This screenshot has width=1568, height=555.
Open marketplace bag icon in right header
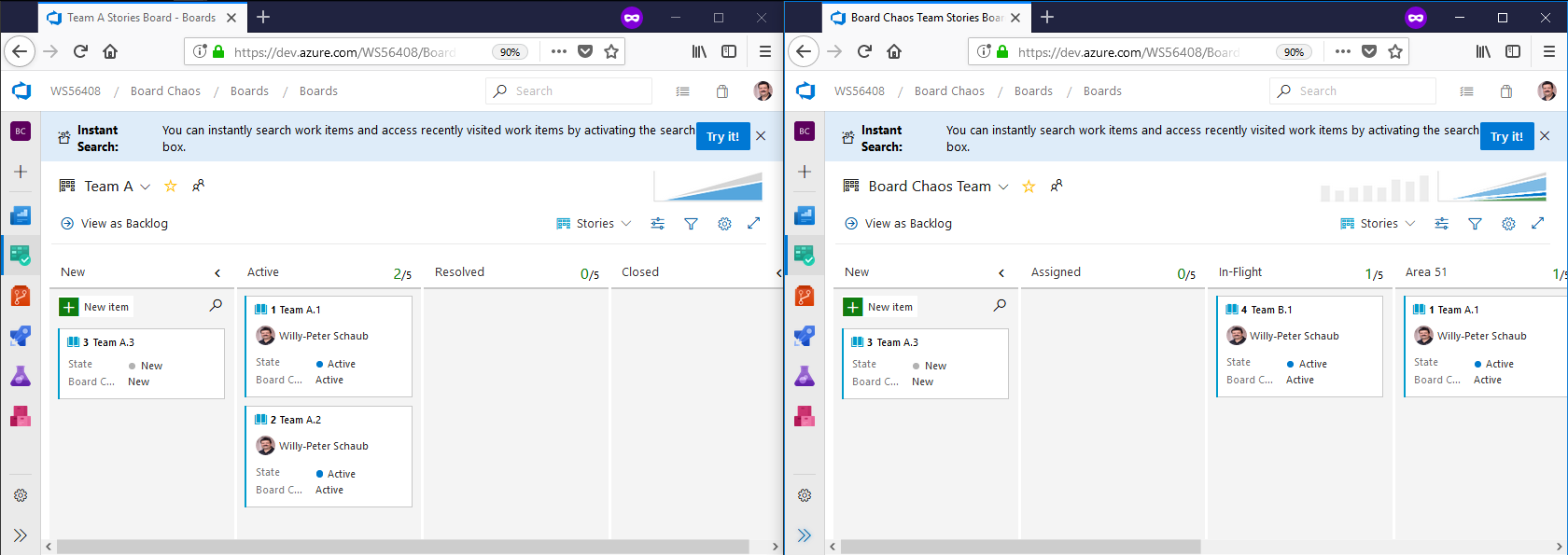1505,90
